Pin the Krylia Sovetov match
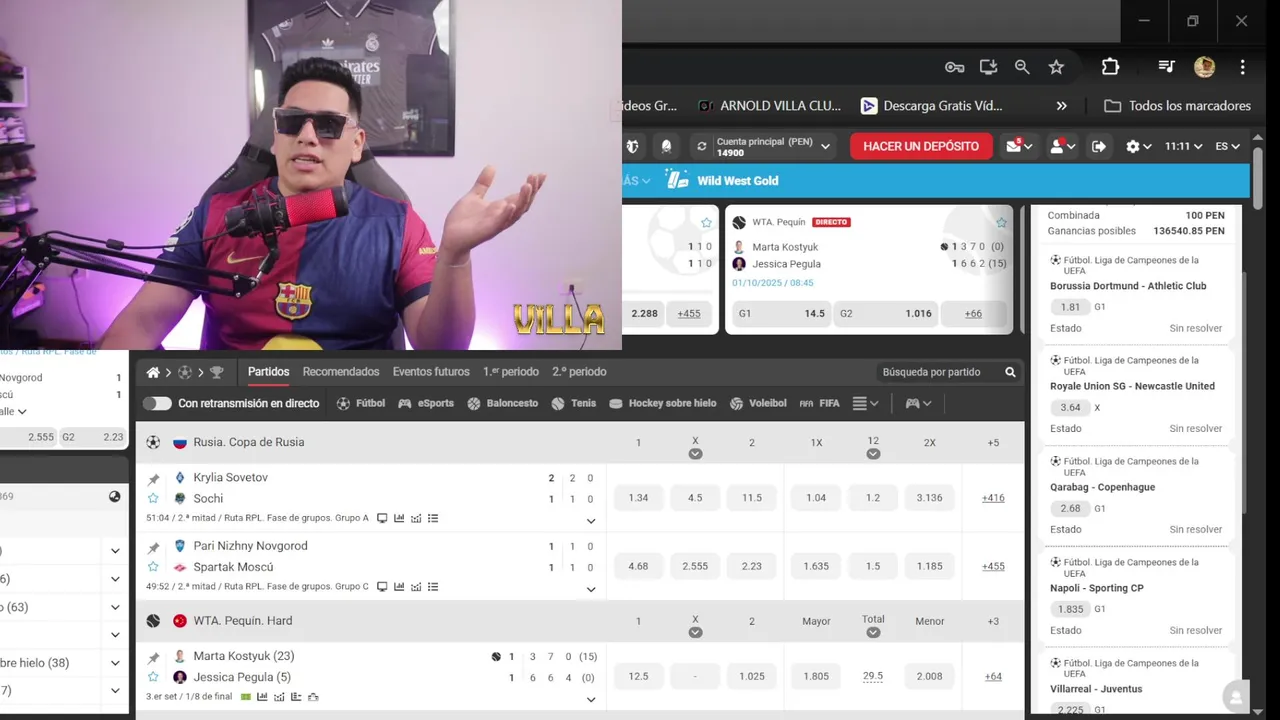 tap(153, 479)
